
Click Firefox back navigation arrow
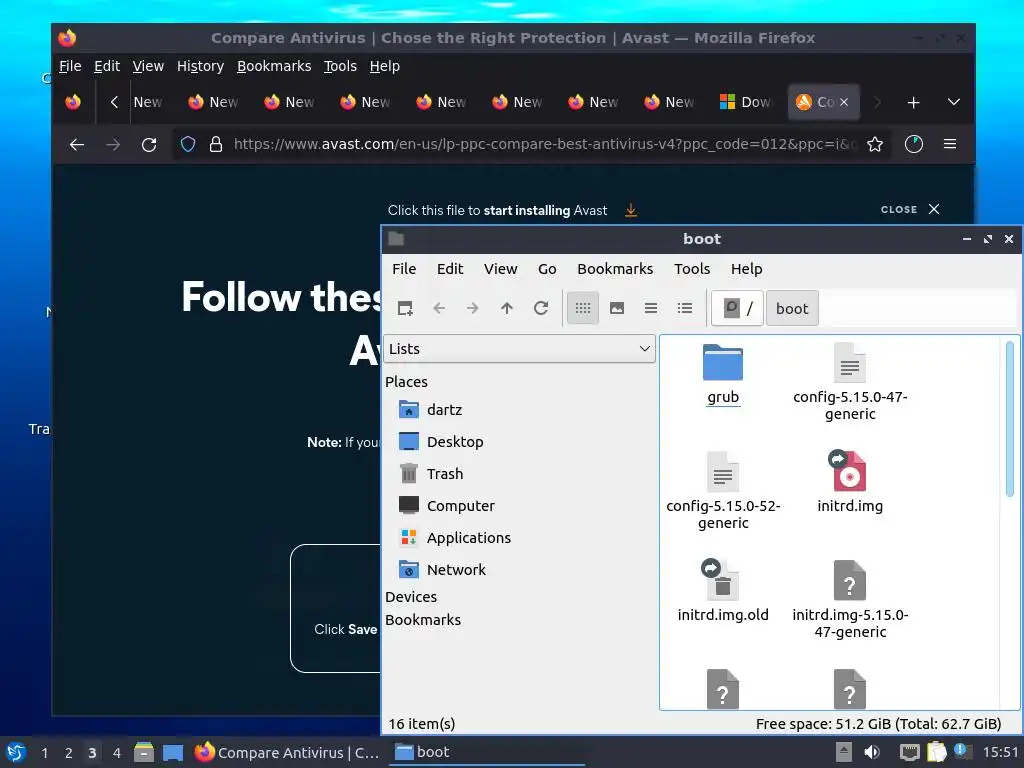click(x=76, y=144)
